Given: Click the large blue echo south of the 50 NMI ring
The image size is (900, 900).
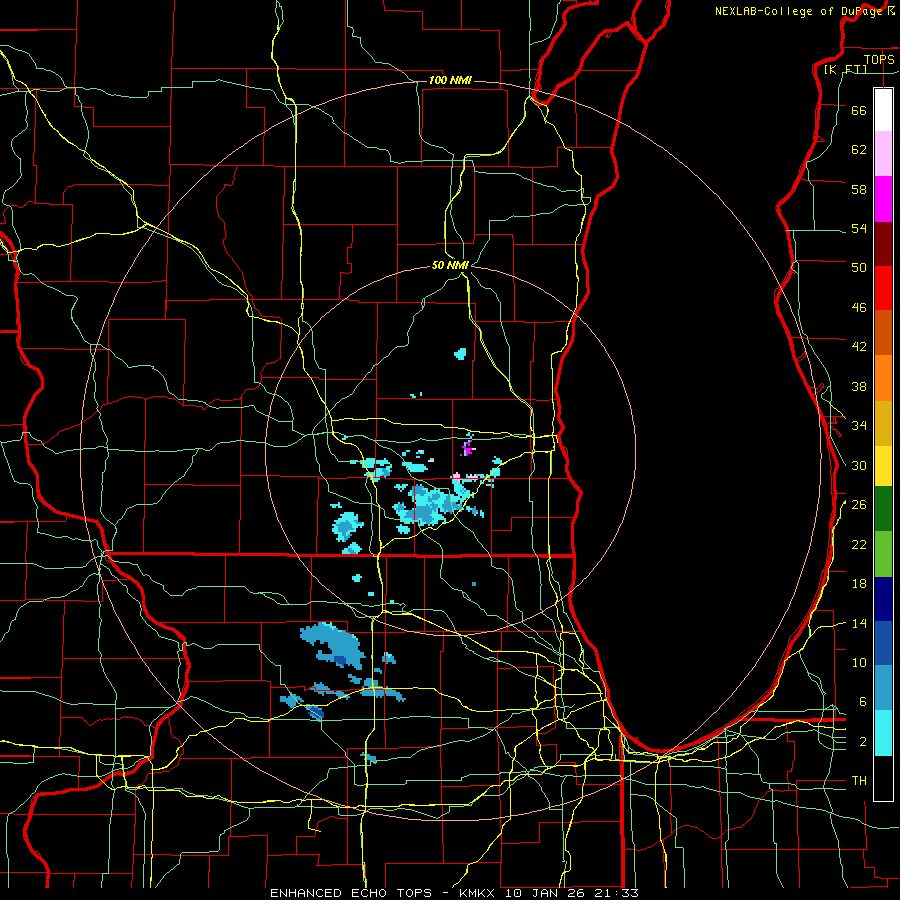Looking at the screenshot, I should coord(333,646).
